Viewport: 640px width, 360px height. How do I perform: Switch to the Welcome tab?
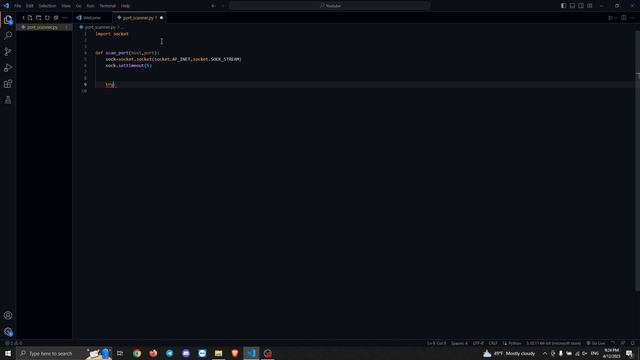click(92, 18)
